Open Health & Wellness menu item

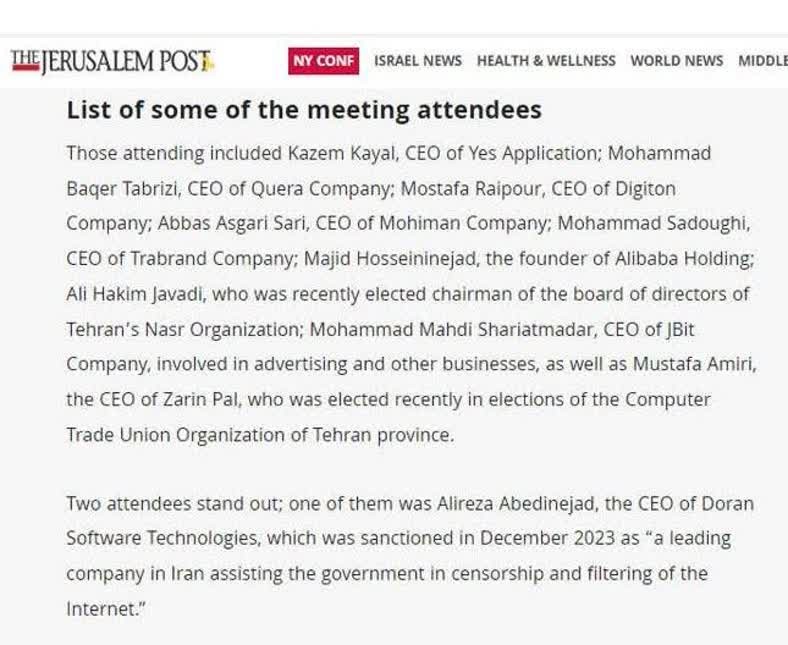[x=546, y=61]
